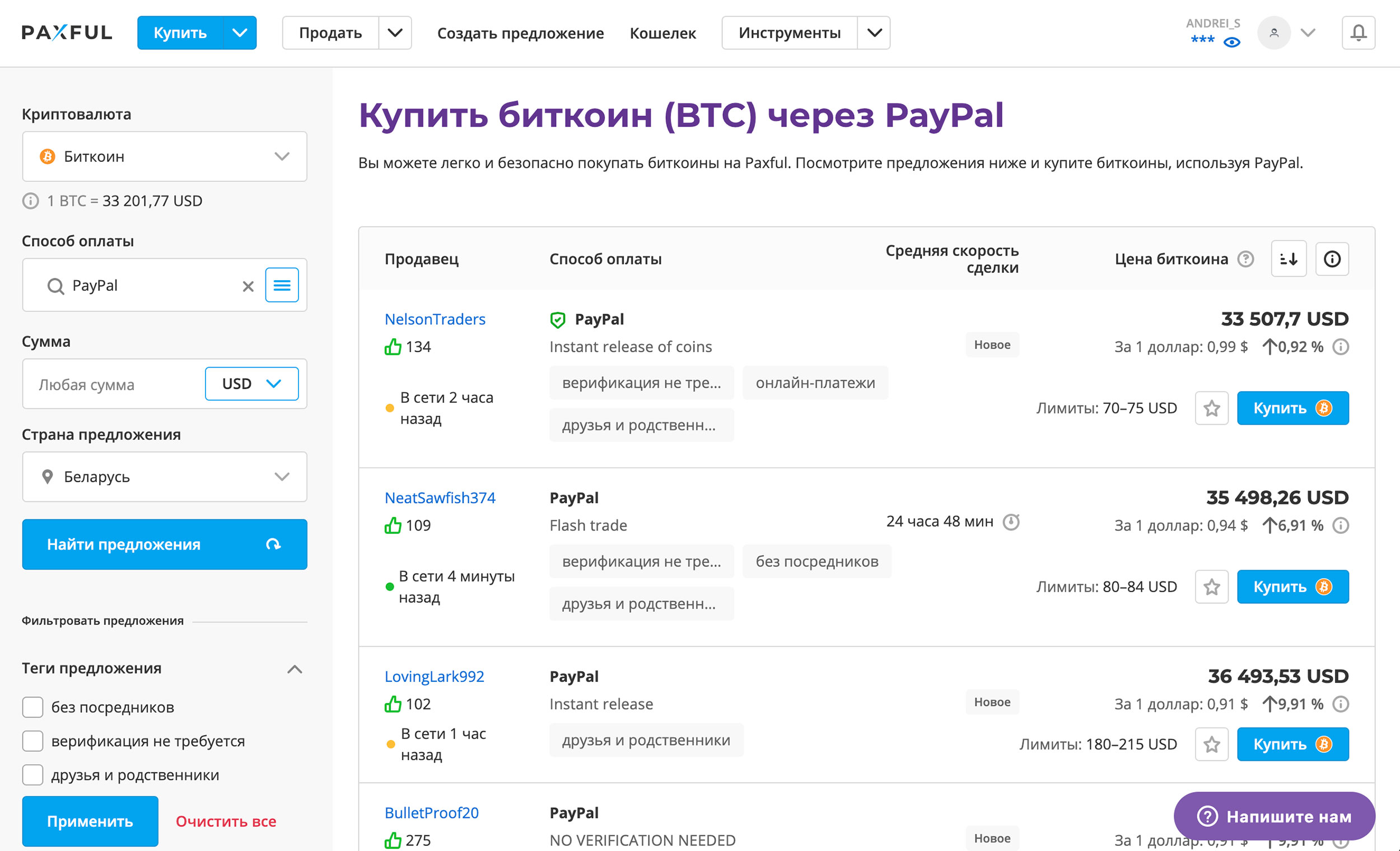The width and height of the screenshot is (1400, 851).
Task: Buy from LovingLark992 offer
Action: point(1292,743)
